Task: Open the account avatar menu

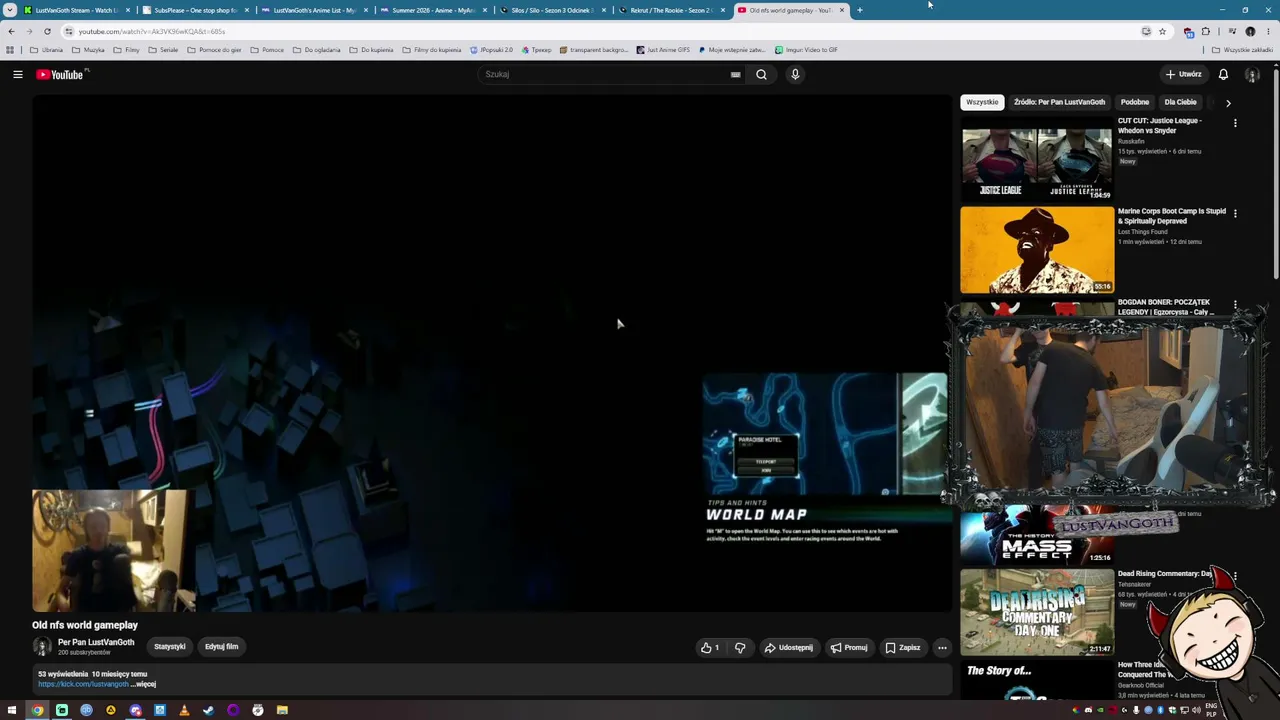Action: tap(1251, 74)
